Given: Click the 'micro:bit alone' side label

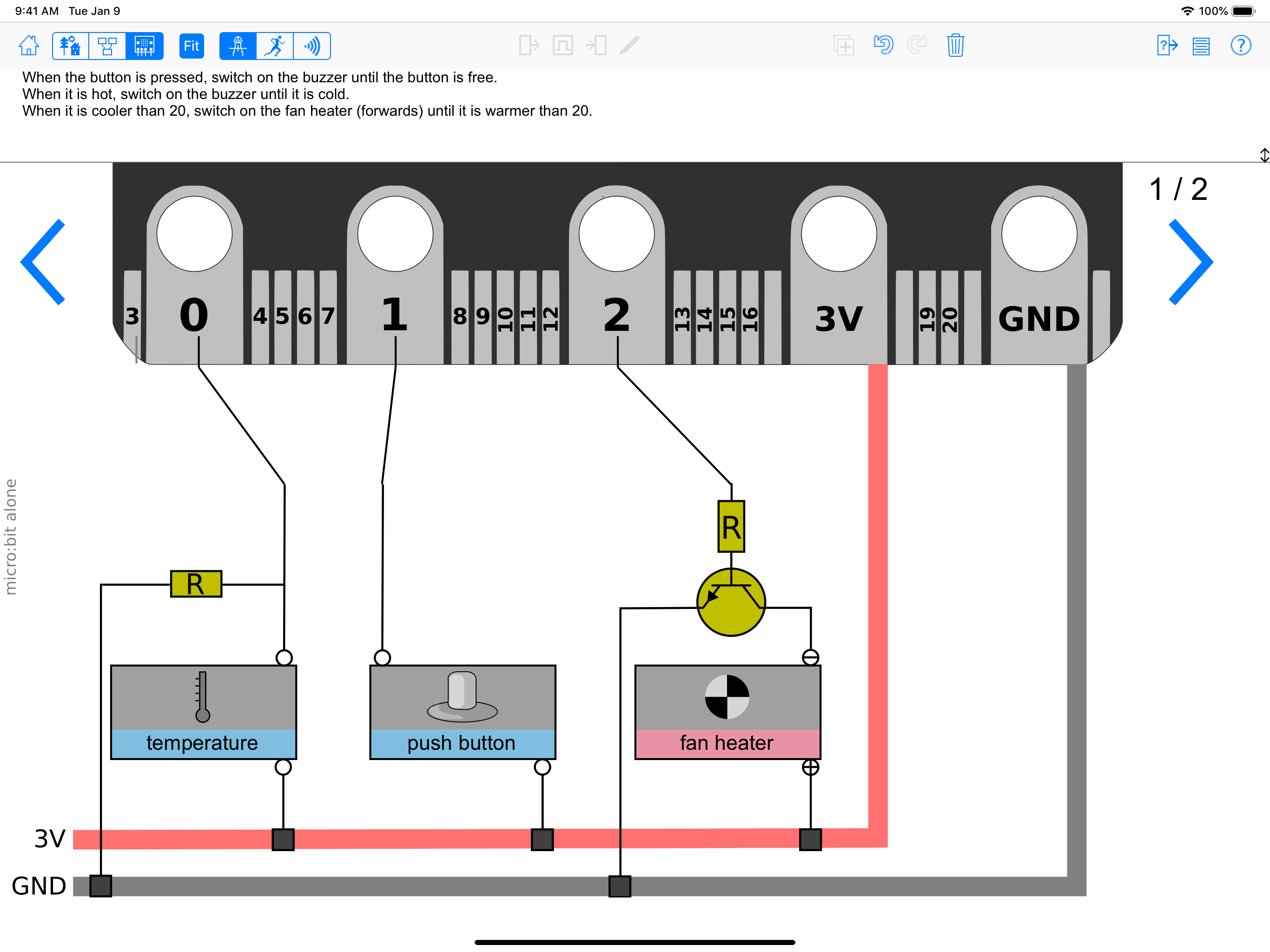Looking at the screenshot, I should tap(11, 537).
